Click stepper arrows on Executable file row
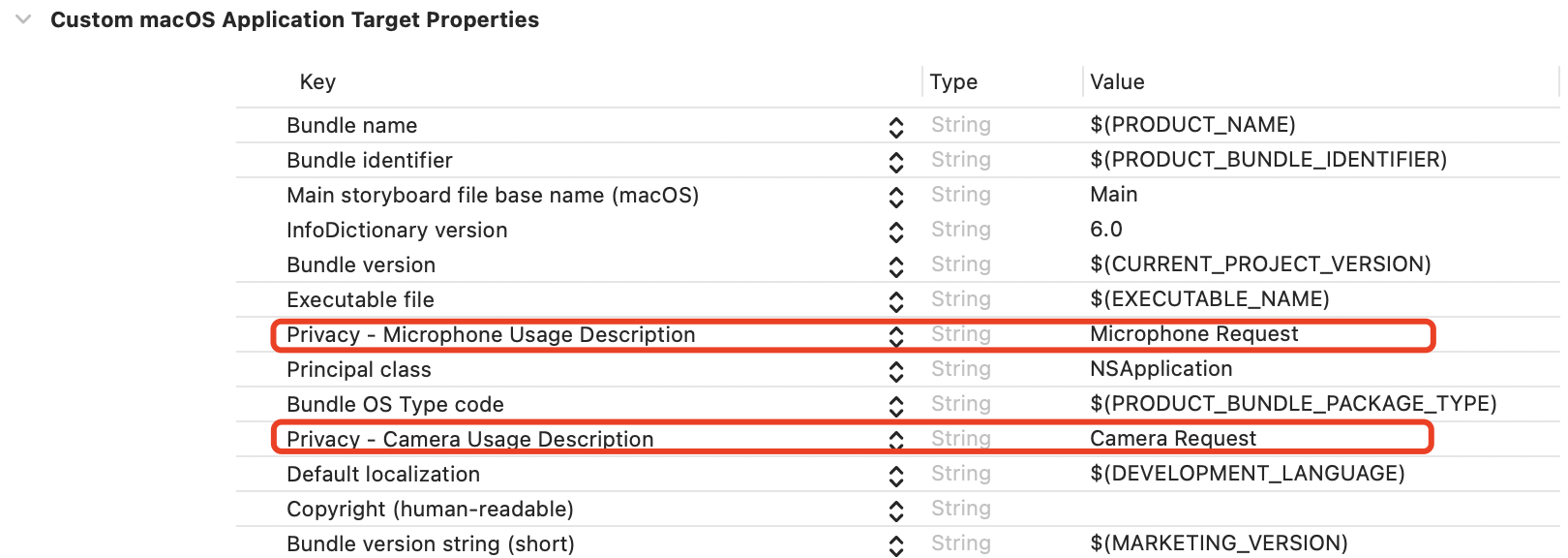1568x558 pixels. (896, 301)
